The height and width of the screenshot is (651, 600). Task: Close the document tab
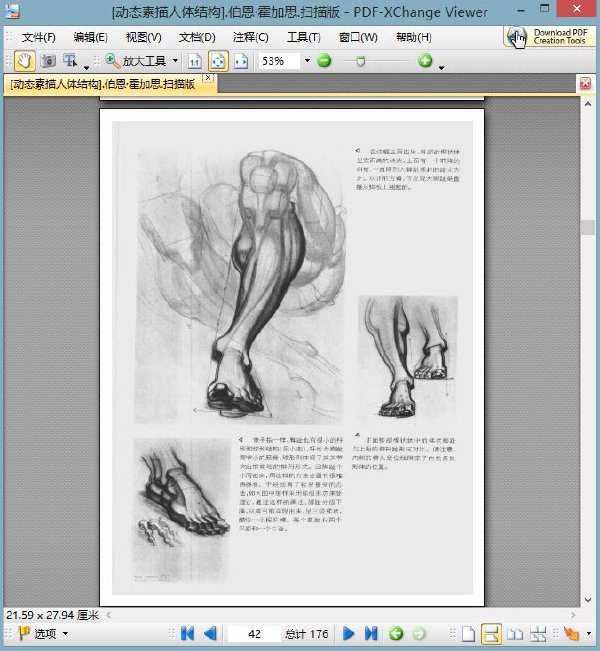click(208, 78)
